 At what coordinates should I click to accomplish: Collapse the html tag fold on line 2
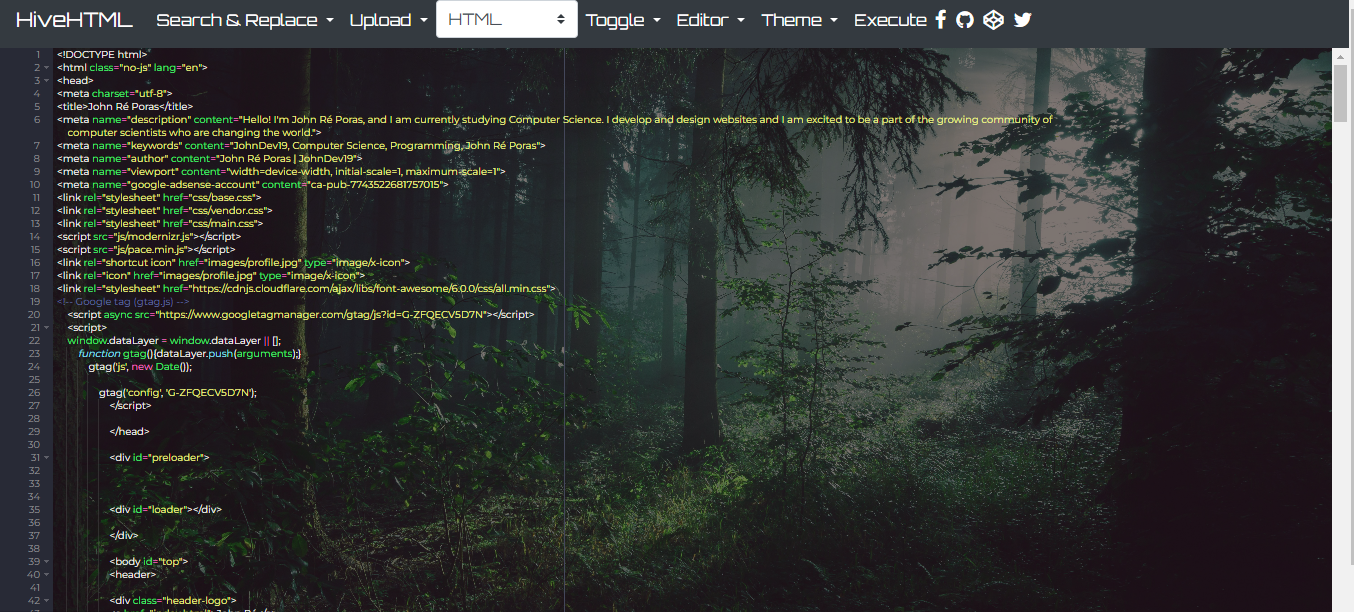pyautogui.click(x=46, y=67)
